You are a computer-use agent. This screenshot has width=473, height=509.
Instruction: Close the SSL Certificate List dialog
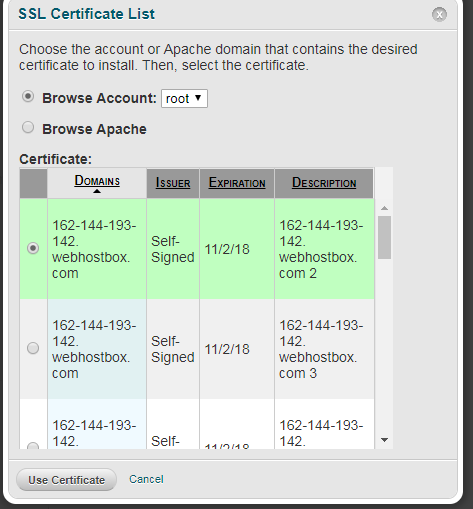(x=439, y=15)
